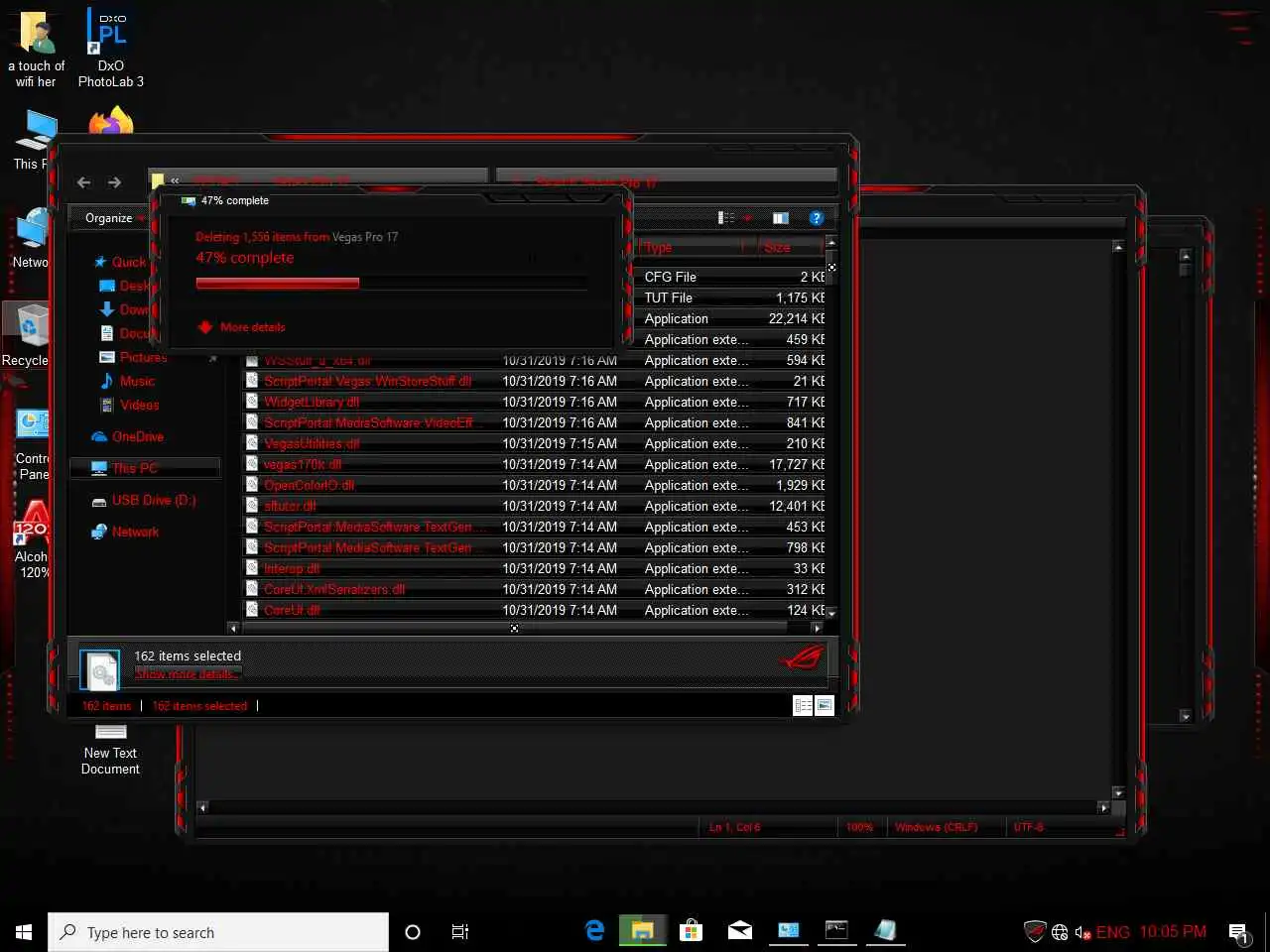
Task: Switch to details view in the status bar
Action: click(803, 705)
